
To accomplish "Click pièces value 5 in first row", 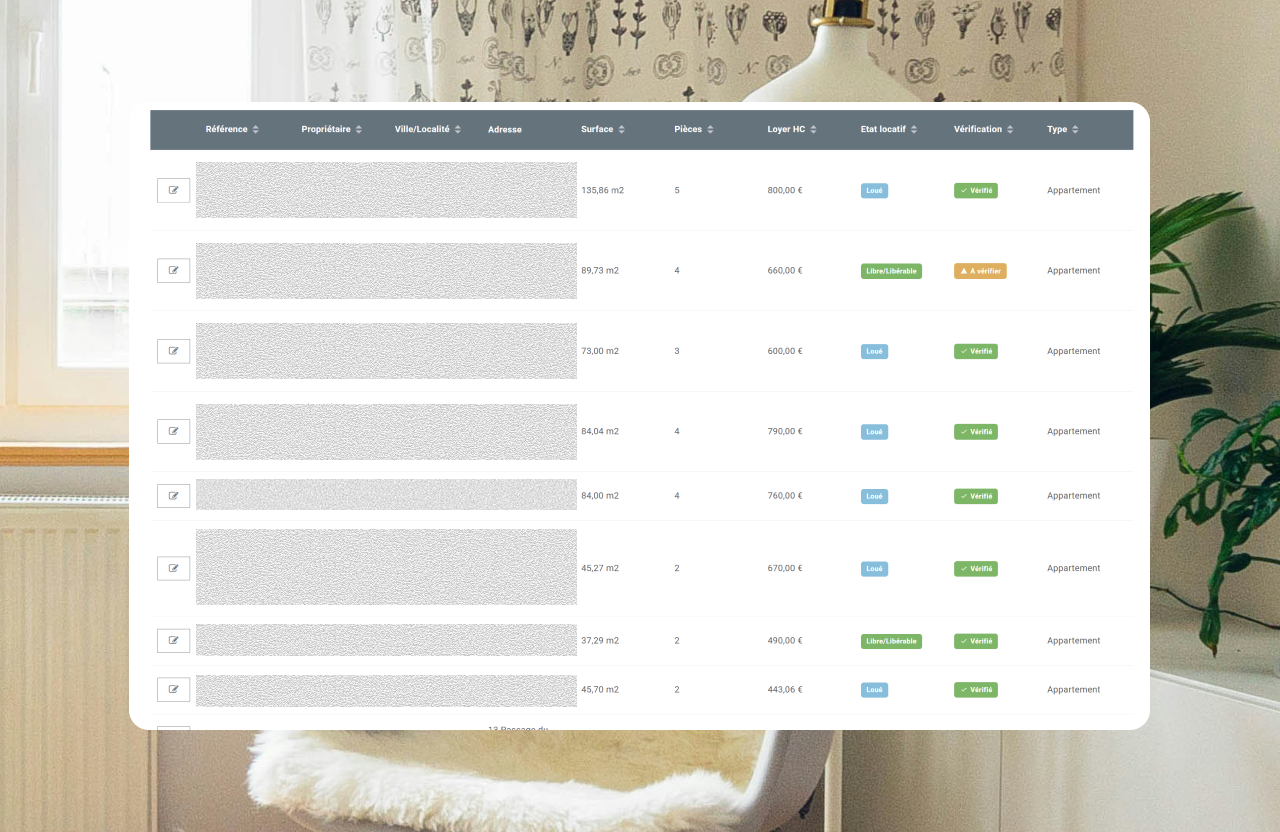I will click(x=677, y=190).
